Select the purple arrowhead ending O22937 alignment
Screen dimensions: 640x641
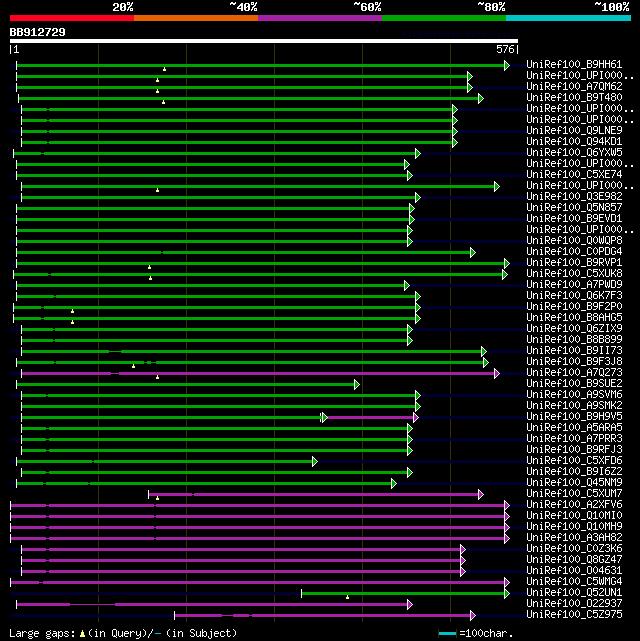point(410,605)
